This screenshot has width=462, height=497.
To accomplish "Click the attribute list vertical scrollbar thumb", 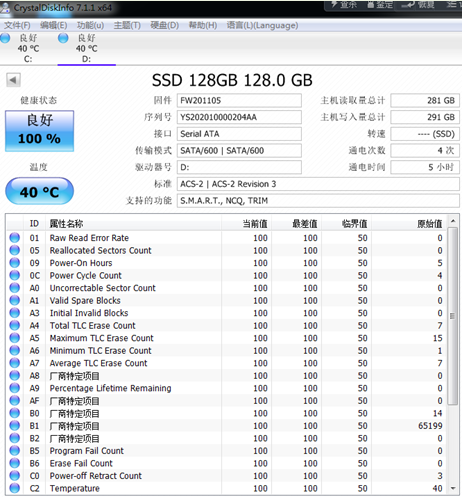I will [452, 316].
